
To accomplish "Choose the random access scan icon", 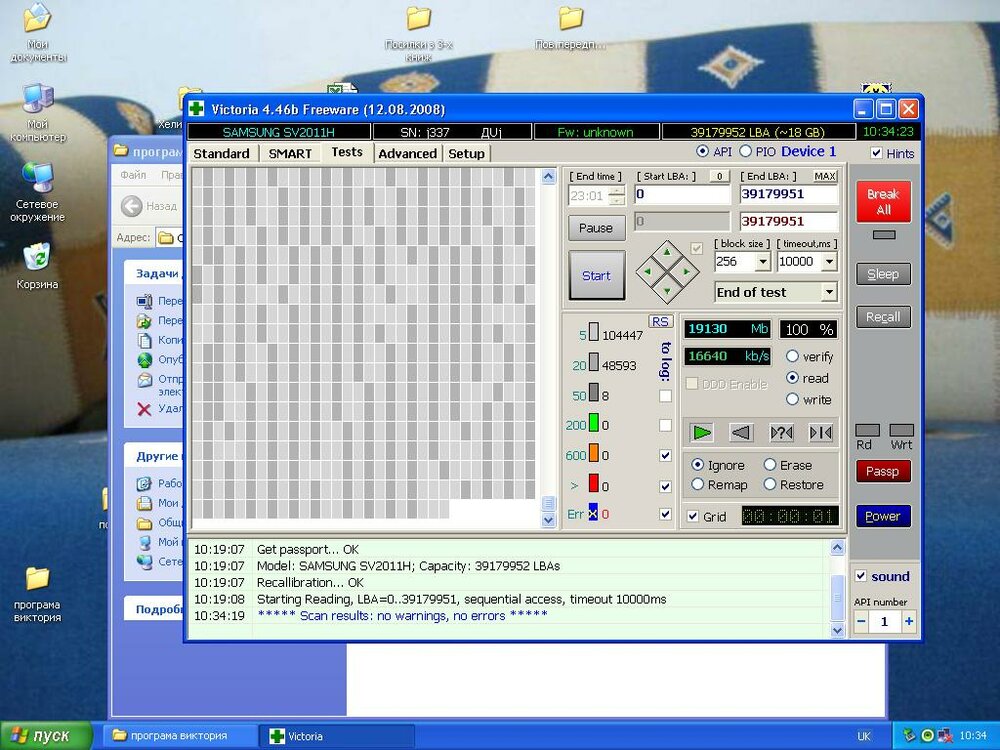I will 781,432.
